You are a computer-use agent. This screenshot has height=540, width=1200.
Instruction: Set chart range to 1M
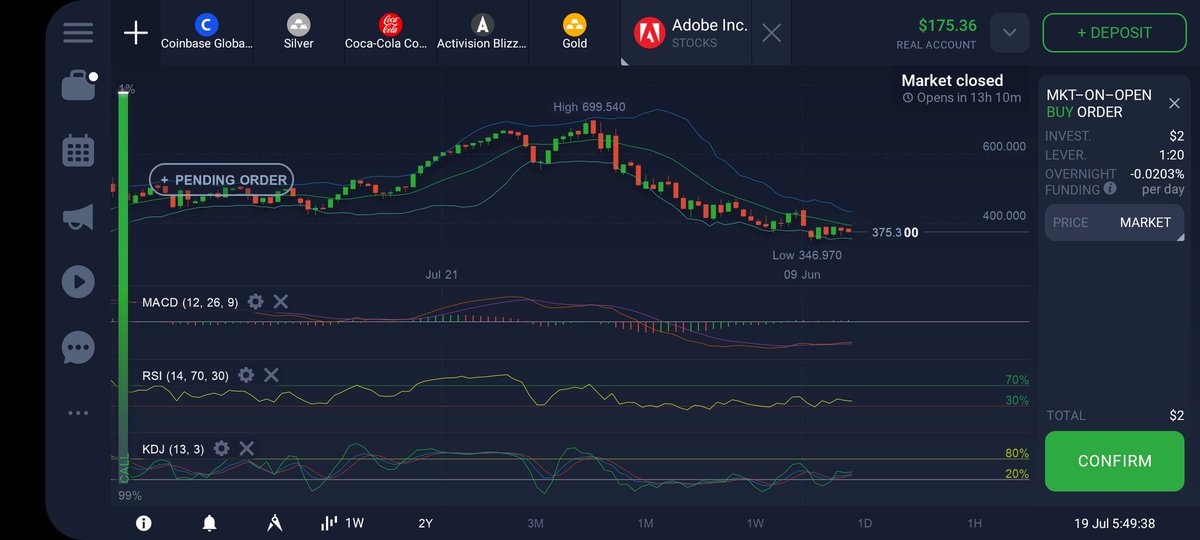[645, 523]
